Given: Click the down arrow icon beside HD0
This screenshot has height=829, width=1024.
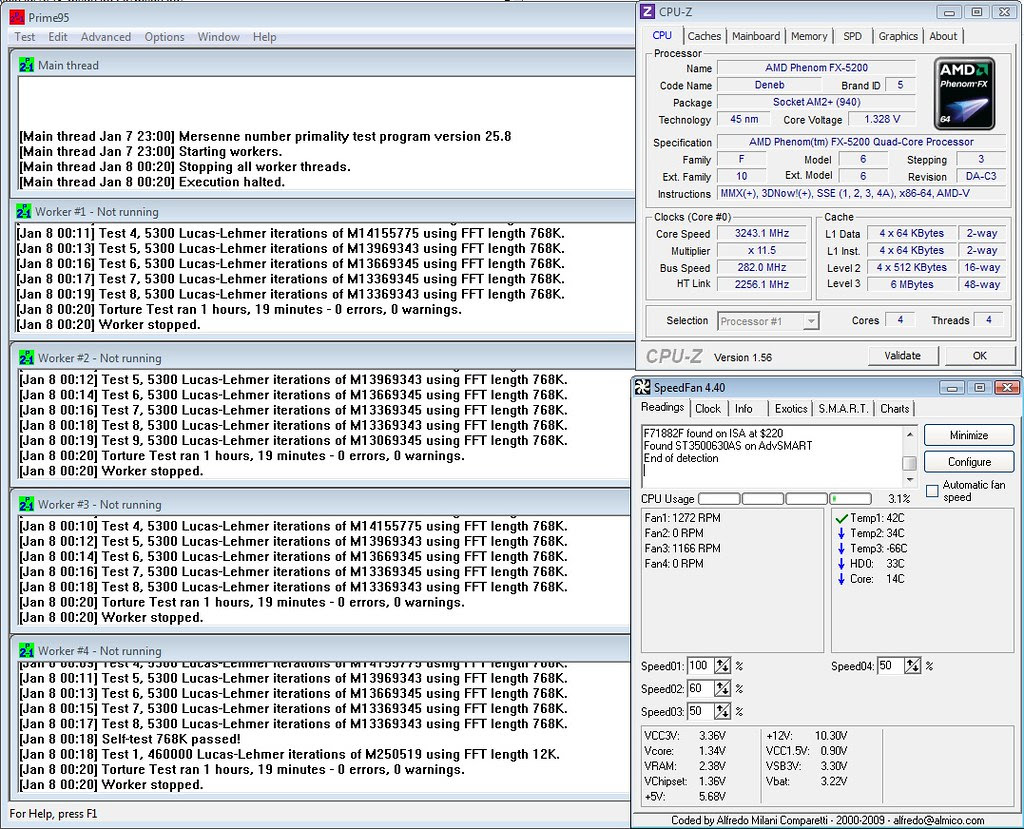Looking at the screenshot, I should click(841, 563).
